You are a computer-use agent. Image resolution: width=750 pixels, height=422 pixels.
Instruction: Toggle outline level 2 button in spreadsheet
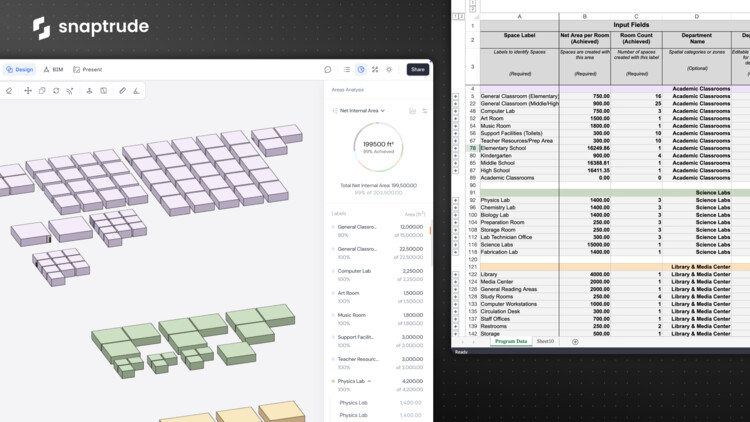462,16
